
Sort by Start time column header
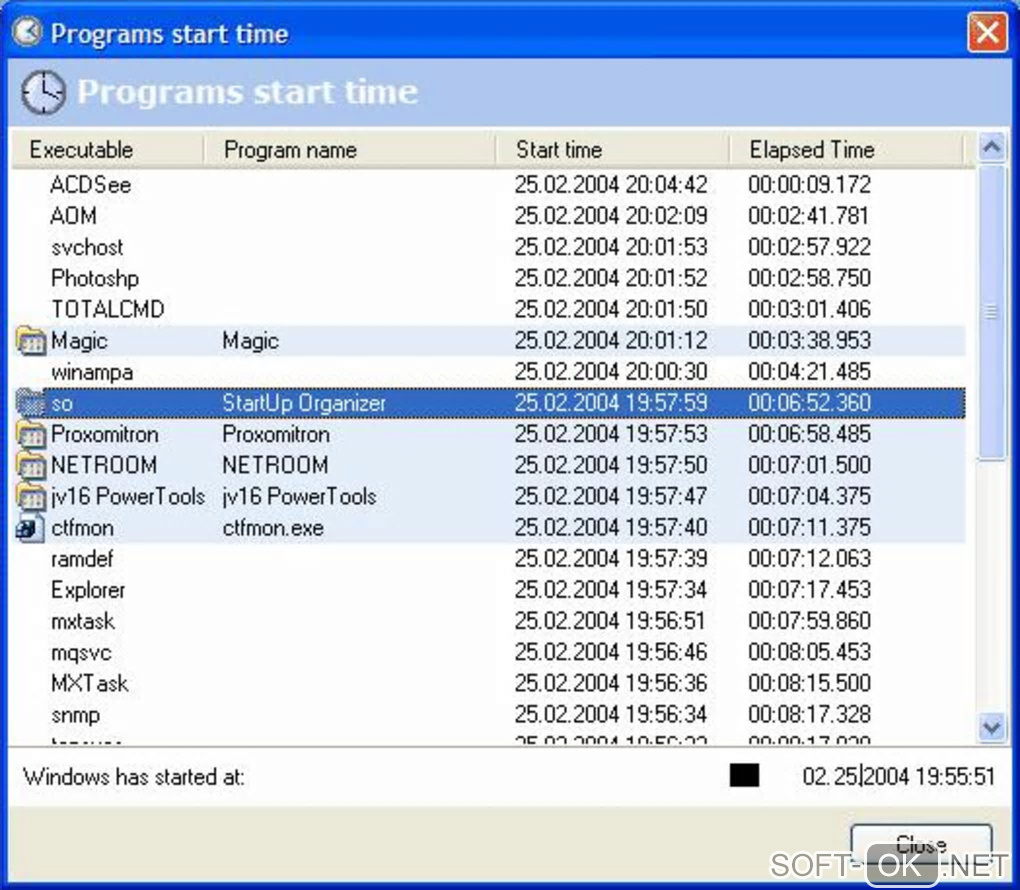pyautogui.click(x=612, y=150)
